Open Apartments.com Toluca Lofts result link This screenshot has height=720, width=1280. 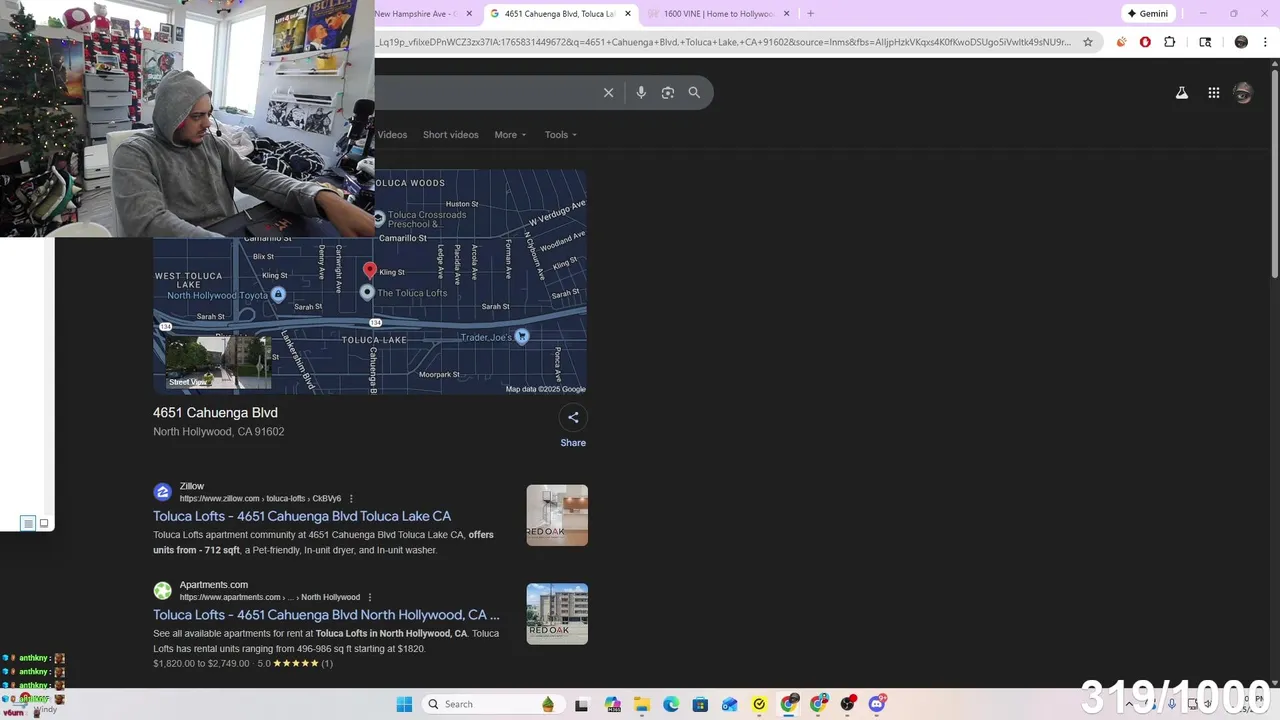326,615
